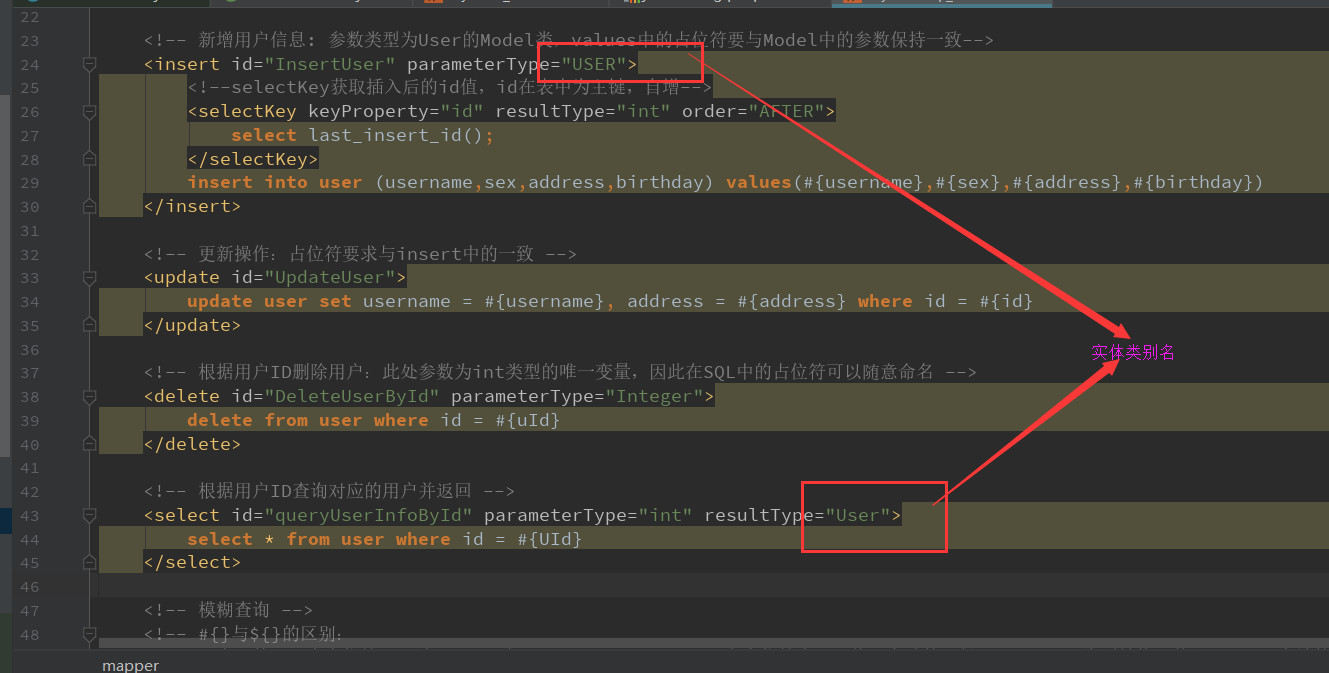Click the fold marker icon beside line 30
The width and height of the screenshot is (1329, 673).
pos(88,206)
